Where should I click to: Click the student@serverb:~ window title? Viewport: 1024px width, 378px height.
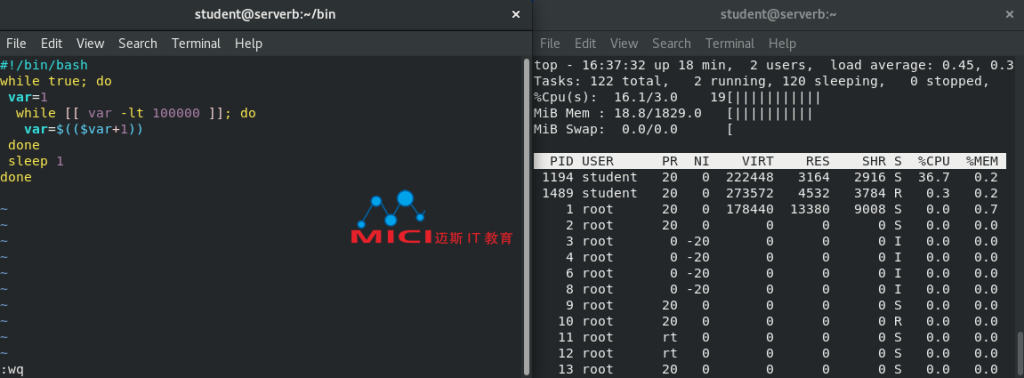pyautogui.click(x=778, y=14)
